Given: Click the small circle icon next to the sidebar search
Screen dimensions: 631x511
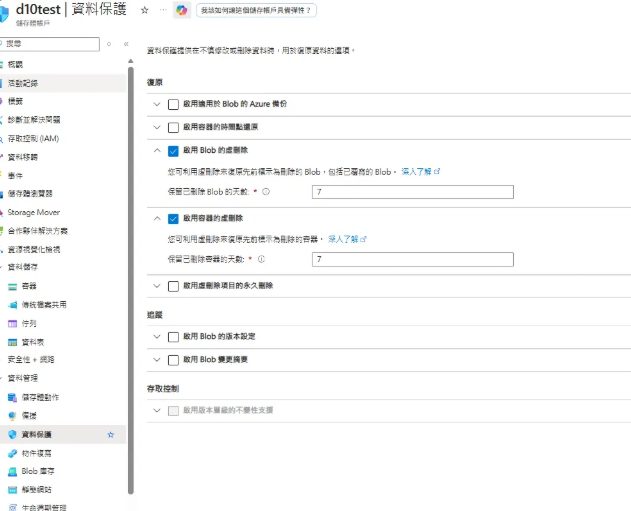Looking at the screenshot, I should pyautogui.click(x=109, y=44).
